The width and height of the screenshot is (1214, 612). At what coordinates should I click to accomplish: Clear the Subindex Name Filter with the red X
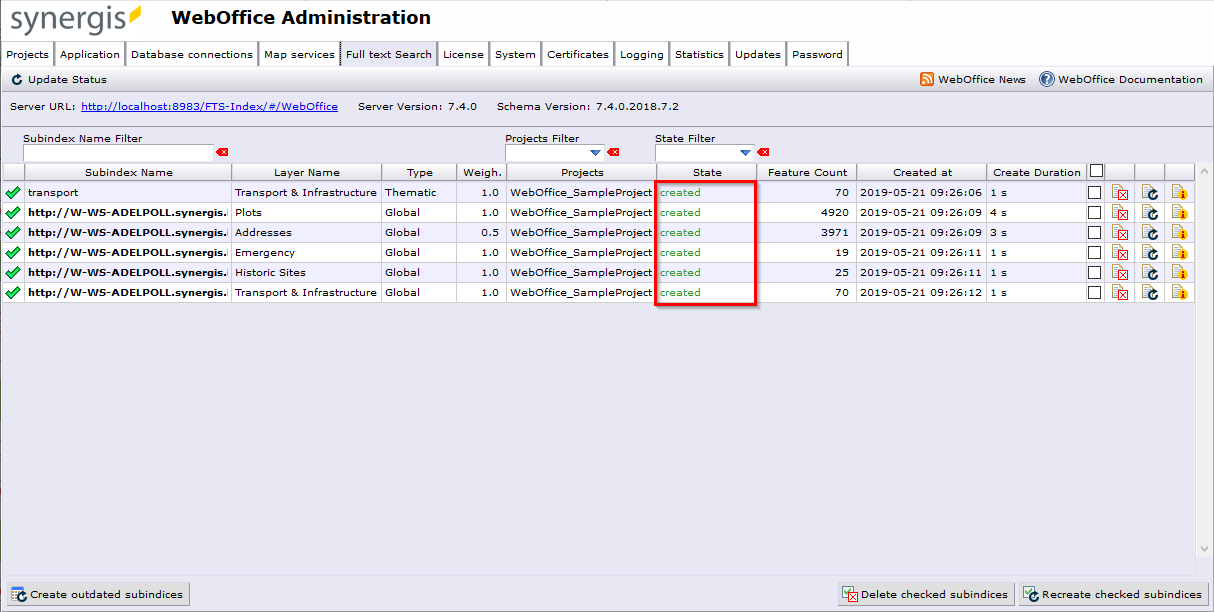coord(221,152)
